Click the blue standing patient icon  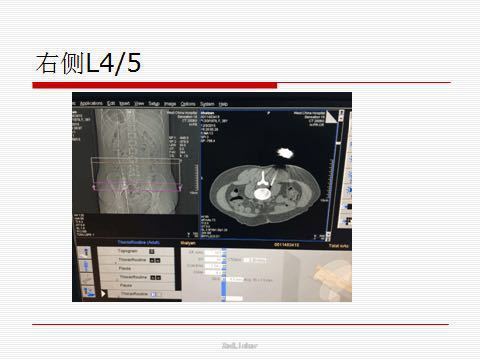pos(86,266)
